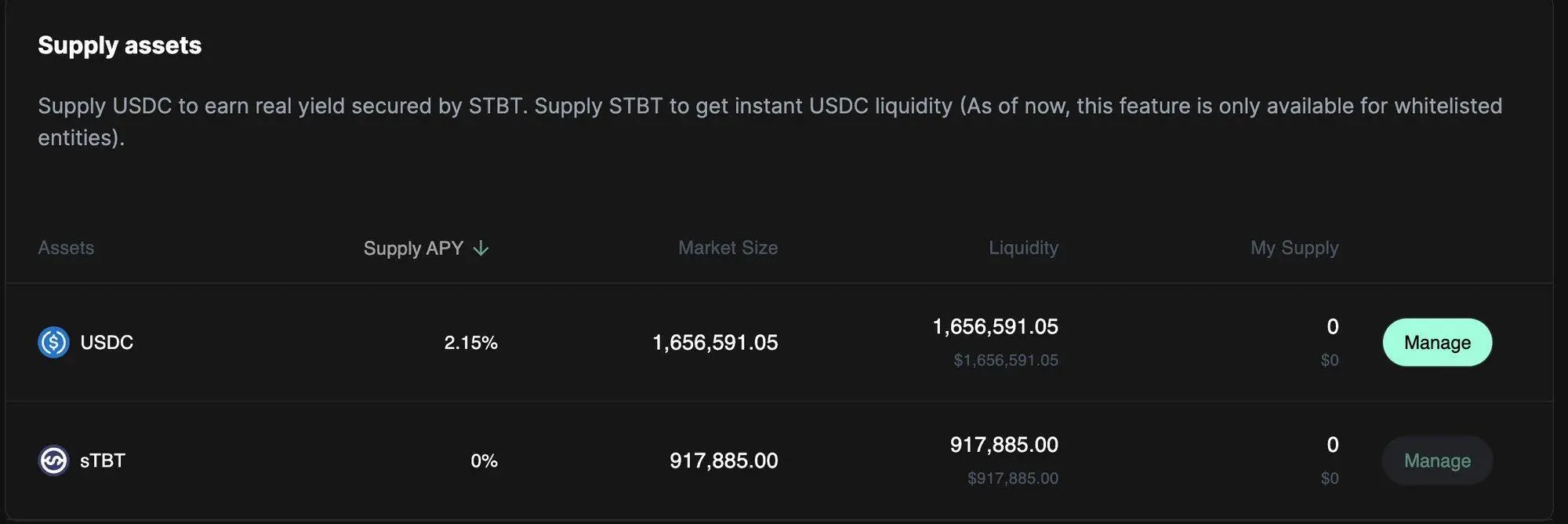Click the USDC coin icon

53,343
